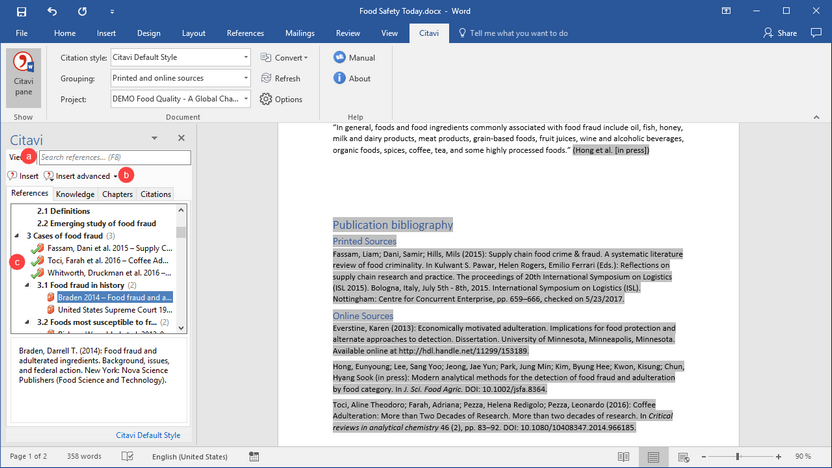This screenshot has width=832, height=468.
Task: Select Whitworth, Druckman et al. 2016 reference
Action: tap(109, 273)
